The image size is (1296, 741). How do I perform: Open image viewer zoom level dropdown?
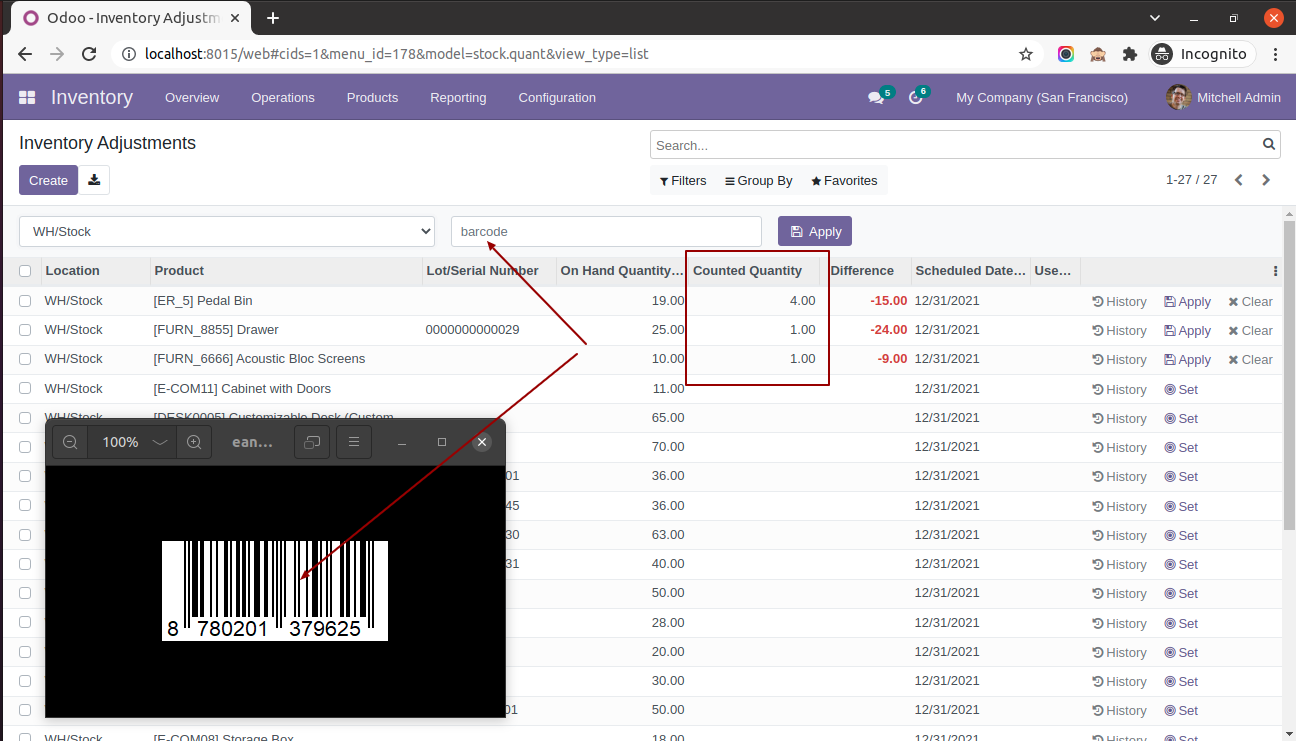(x=132, y=442)
